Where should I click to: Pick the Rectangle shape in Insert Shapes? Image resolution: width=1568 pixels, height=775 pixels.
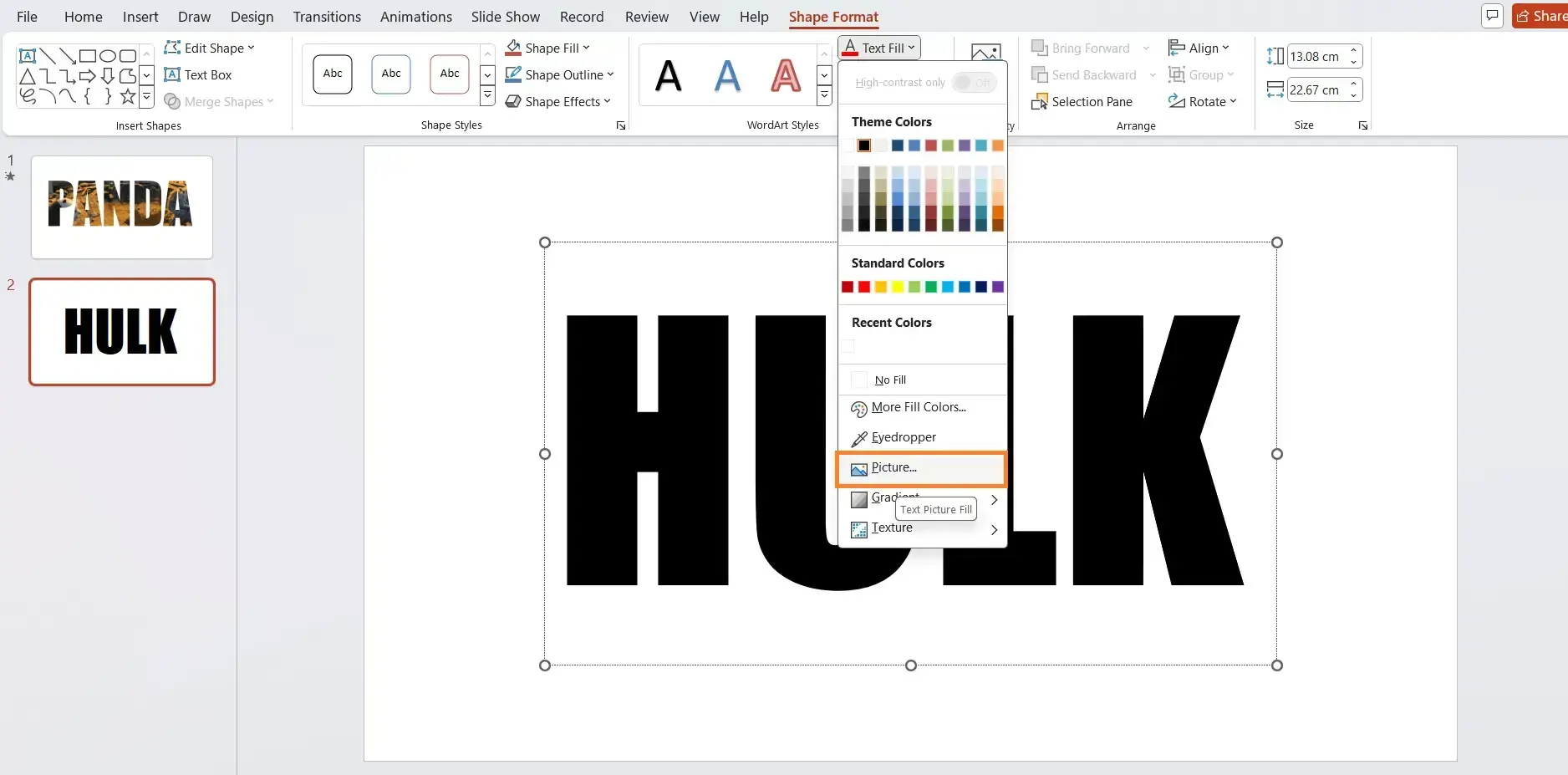pyautogui.click(x=88, y=56)
